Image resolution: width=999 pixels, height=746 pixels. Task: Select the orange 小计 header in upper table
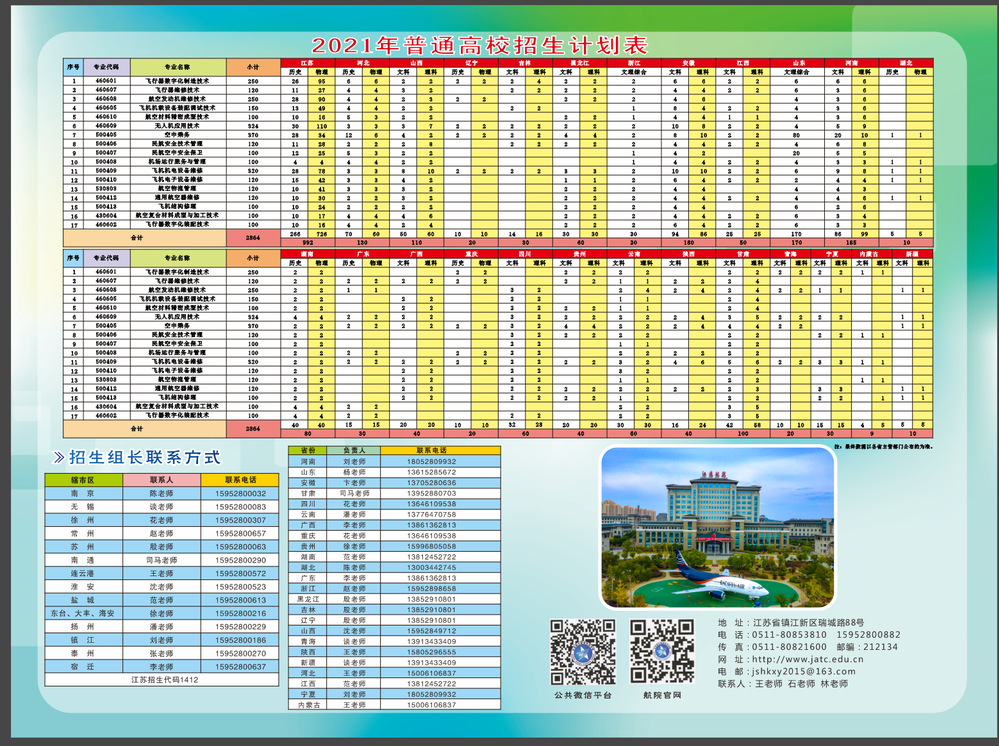pyautogui.click(x=253, y=67)
